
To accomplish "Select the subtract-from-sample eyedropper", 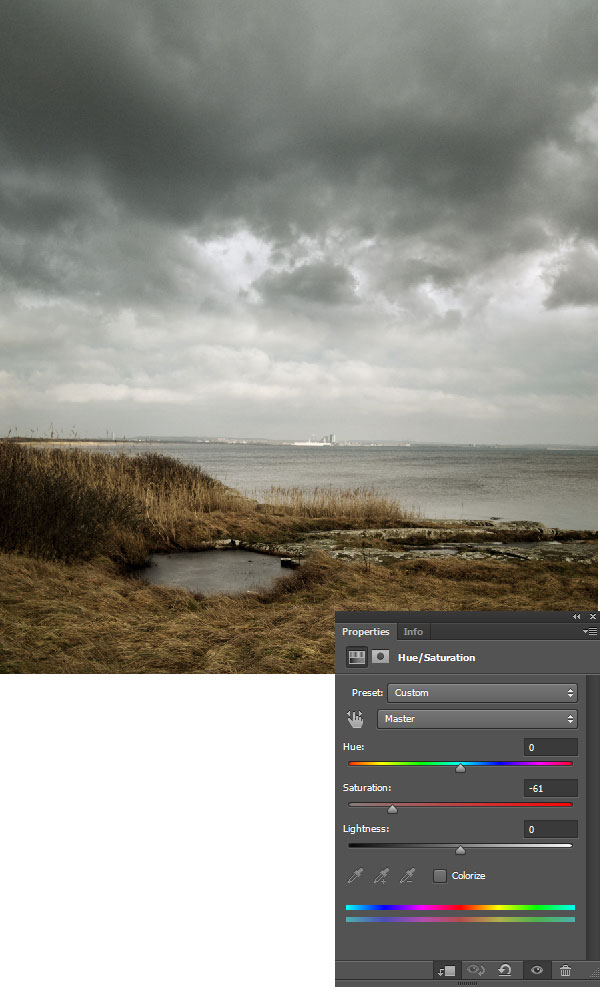I will [x=408, y=876].
